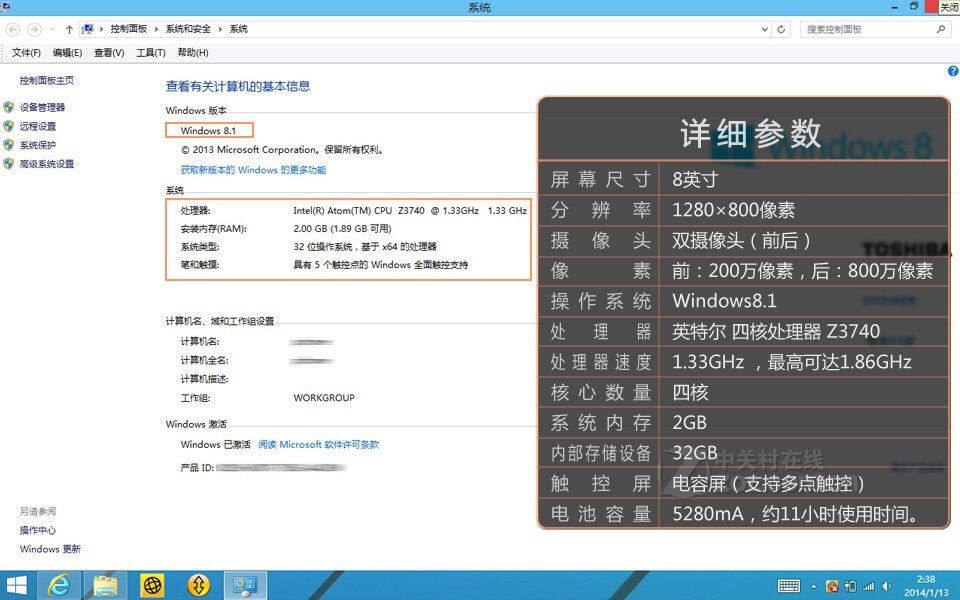This screenshot has height=600, width=960.
Task: Go to 控制面板主页
Action: tap(47, 80)
